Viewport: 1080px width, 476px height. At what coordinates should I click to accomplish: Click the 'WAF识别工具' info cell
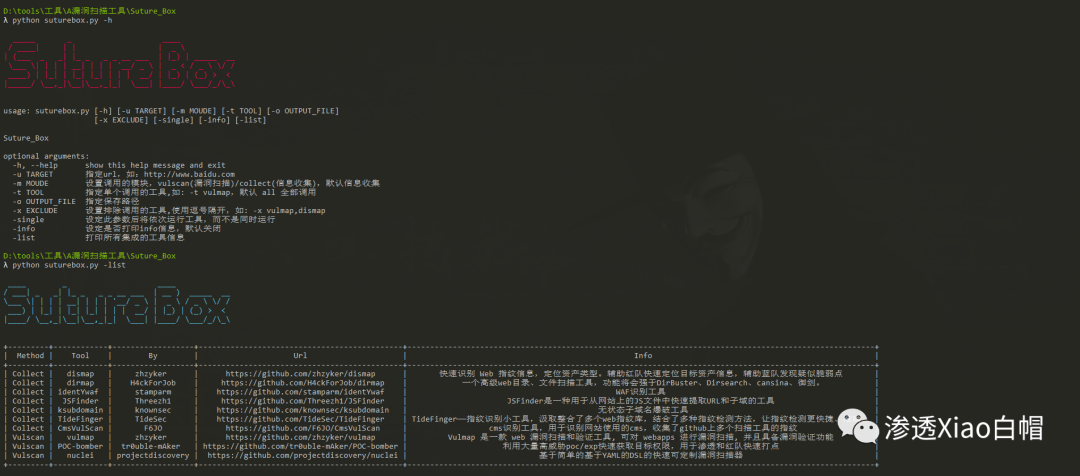click(x=641, y=391)
